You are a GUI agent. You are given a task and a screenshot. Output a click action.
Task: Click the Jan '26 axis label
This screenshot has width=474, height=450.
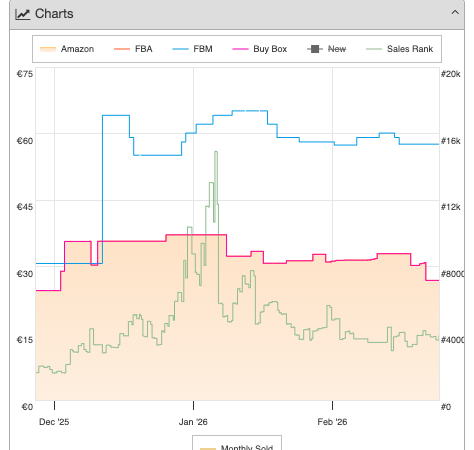(193, 422)
